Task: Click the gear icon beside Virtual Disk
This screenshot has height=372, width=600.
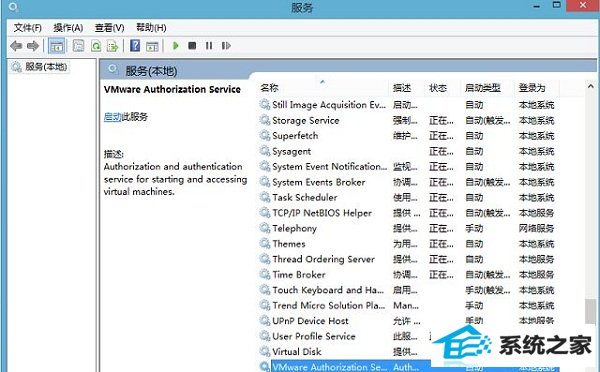Action: [265, 351]
